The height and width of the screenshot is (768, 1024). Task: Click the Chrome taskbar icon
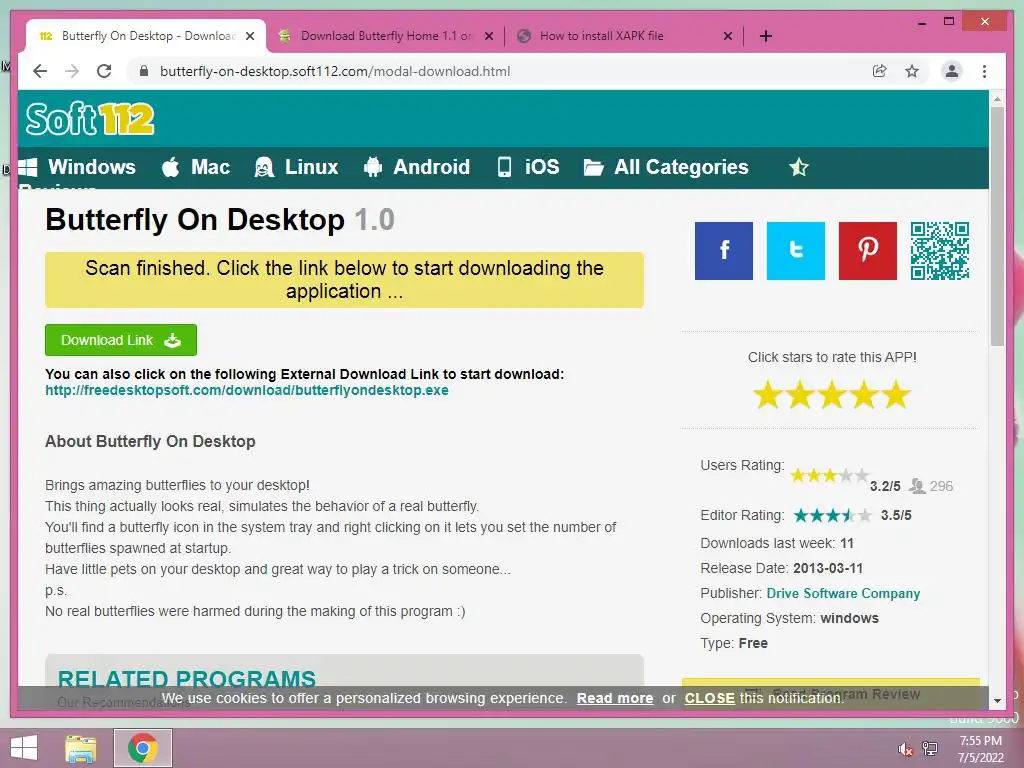point(143,748)
